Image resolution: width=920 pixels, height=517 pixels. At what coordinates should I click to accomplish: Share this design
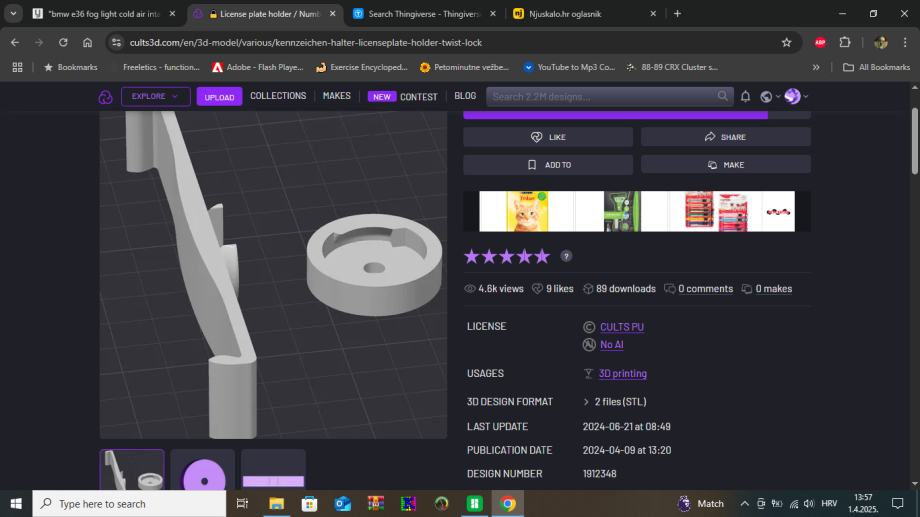click(725, 137)
